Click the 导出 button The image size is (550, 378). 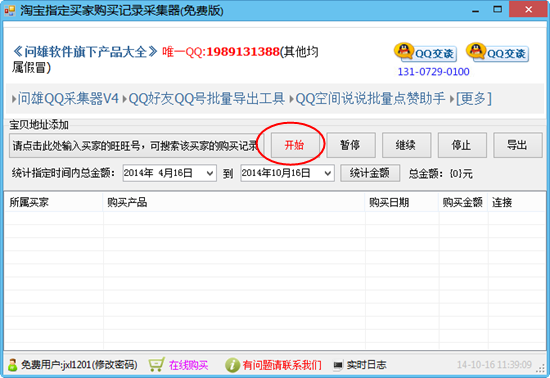pyautogui.click(x=517, y=145)
